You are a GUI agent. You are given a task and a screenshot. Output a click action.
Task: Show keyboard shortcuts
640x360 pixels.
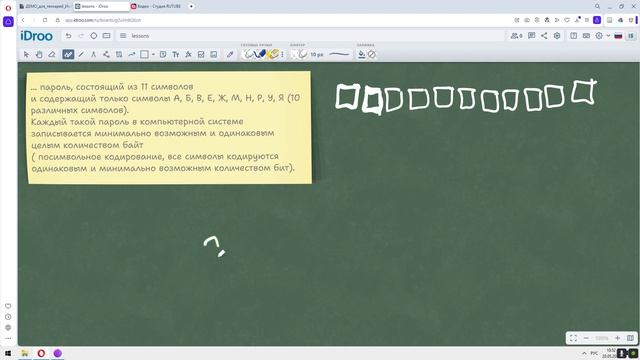[x=586, y=36]
